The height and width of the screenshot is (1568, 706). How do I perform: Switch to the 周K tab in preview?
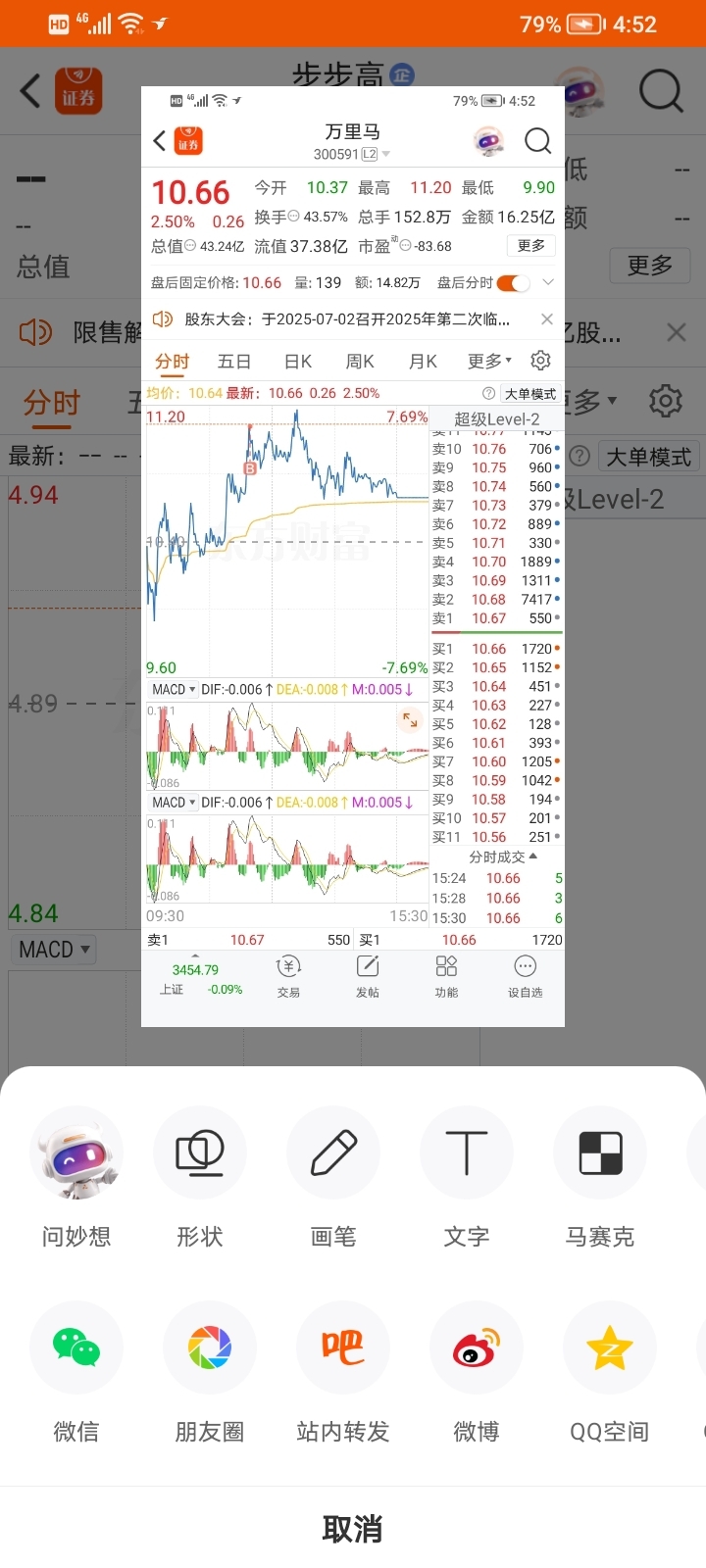click(x=360, y=362)
